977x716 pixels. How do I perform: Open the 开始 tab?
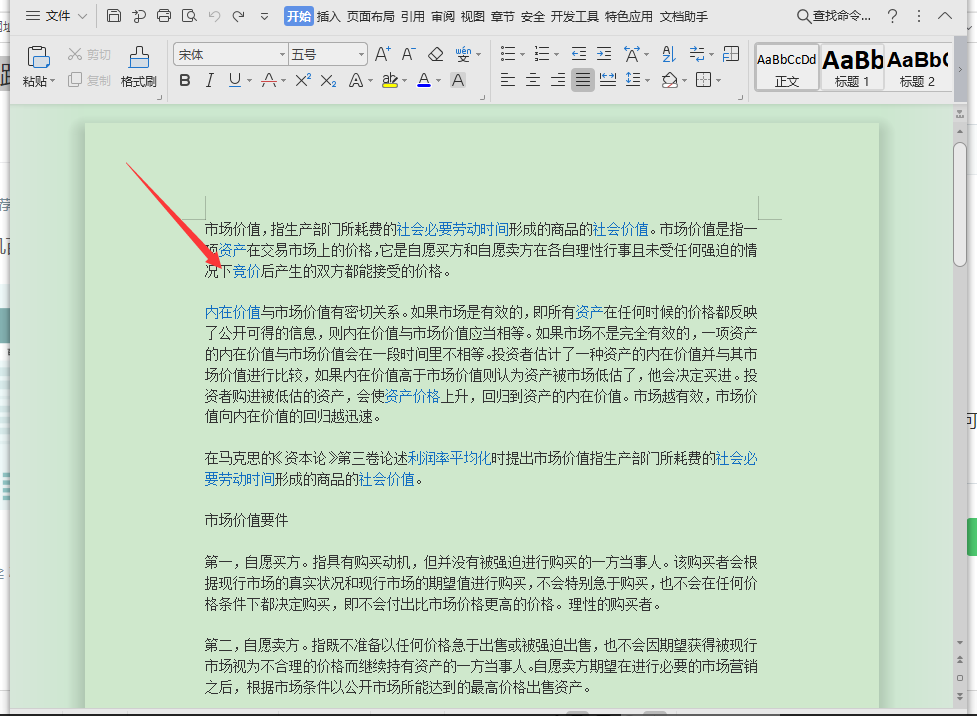pyautogui.click(x=298, y=16)
